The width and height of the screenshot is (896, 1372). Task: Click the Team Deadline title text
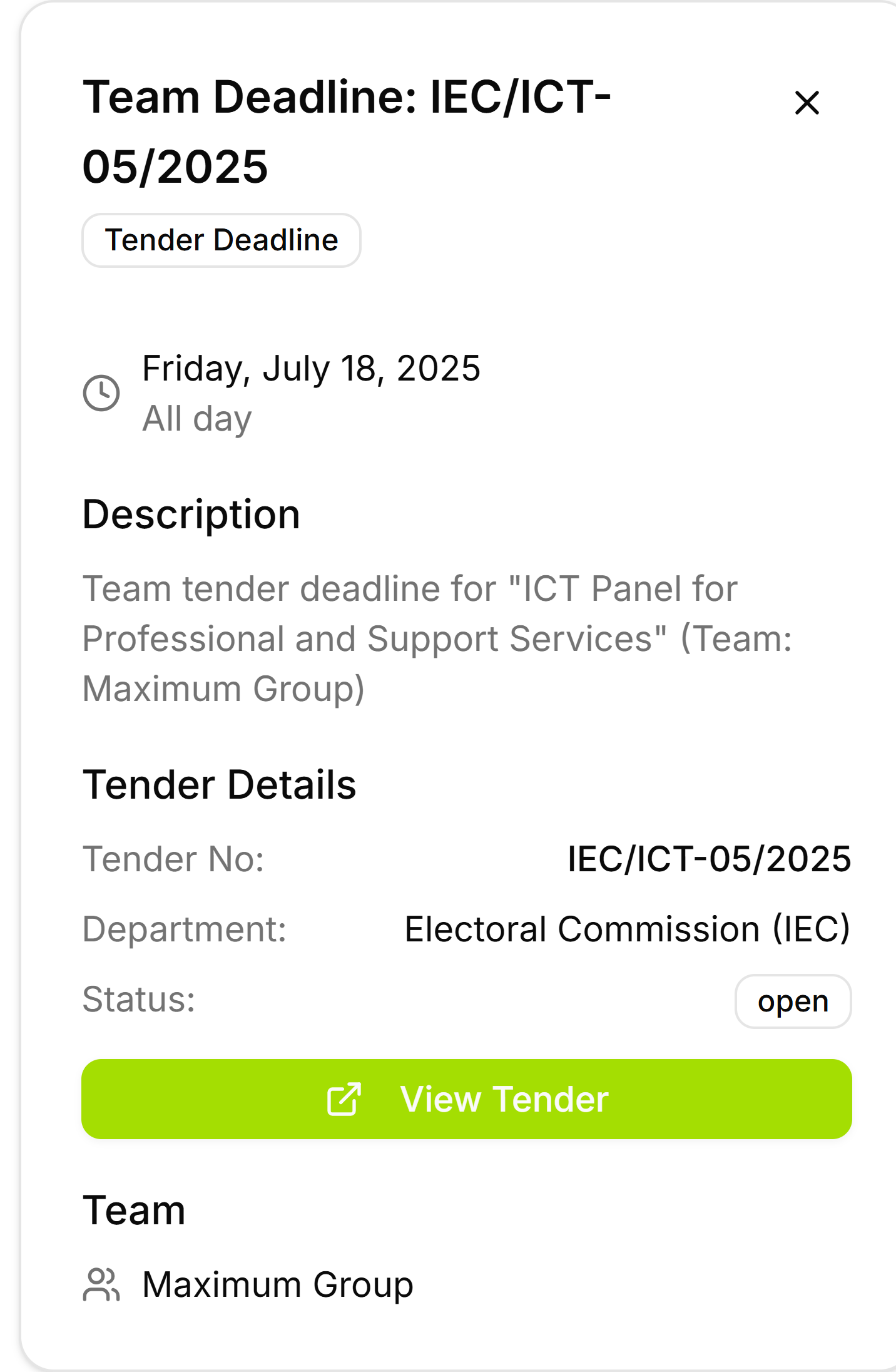(x=347, y=132)
